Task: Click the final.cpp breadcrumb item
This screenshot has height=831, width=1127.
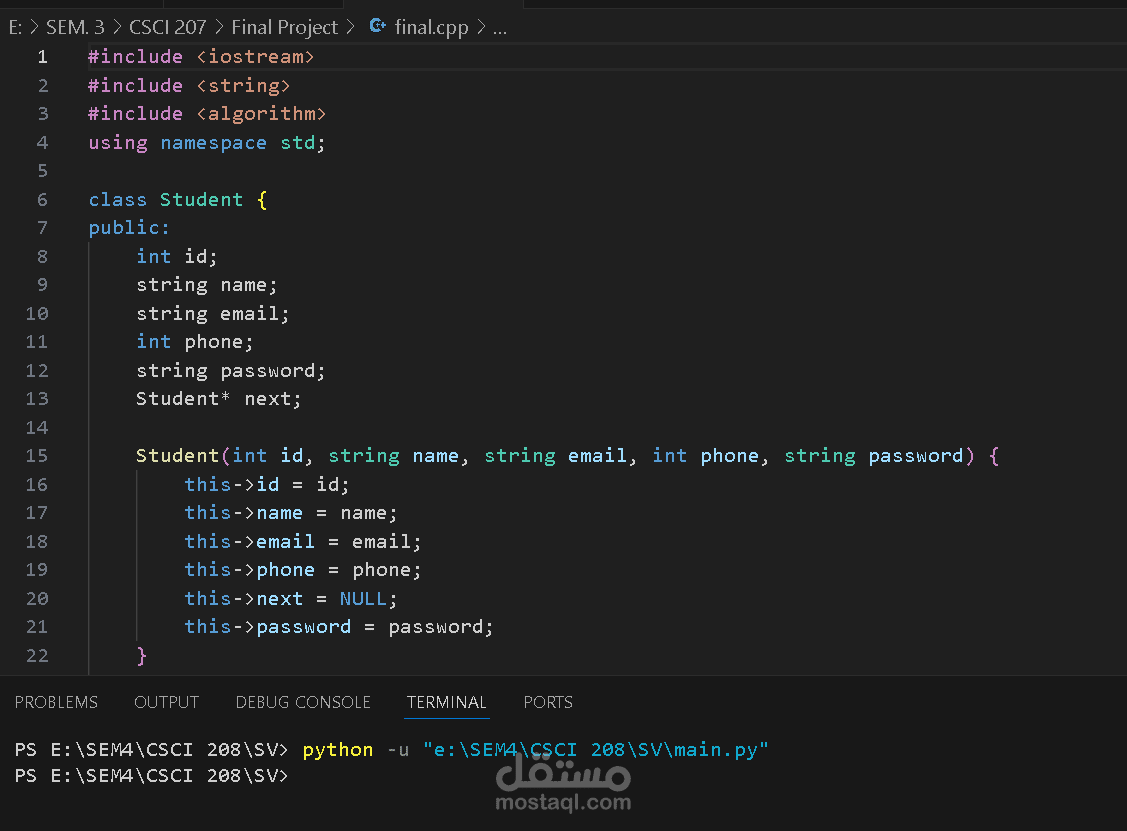Action: click(431, 28)
